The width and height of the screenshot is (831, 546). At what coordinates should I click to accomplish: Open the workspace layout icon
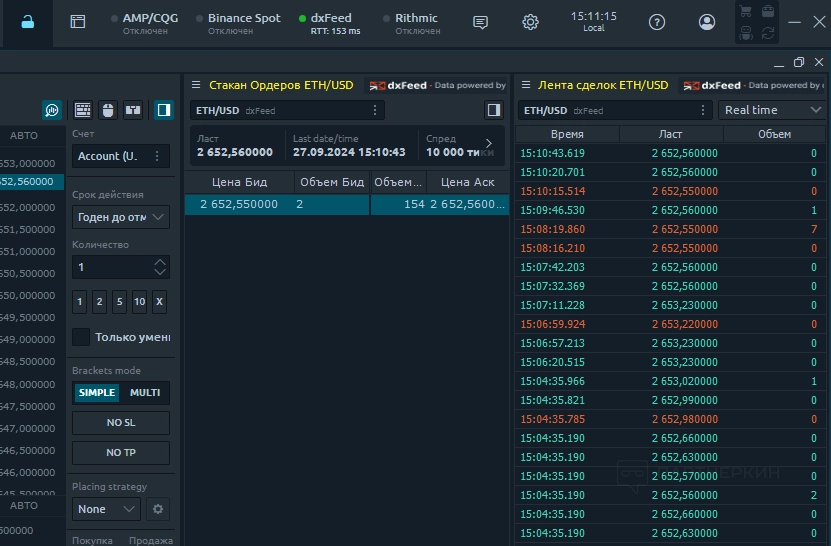point(78,22)
